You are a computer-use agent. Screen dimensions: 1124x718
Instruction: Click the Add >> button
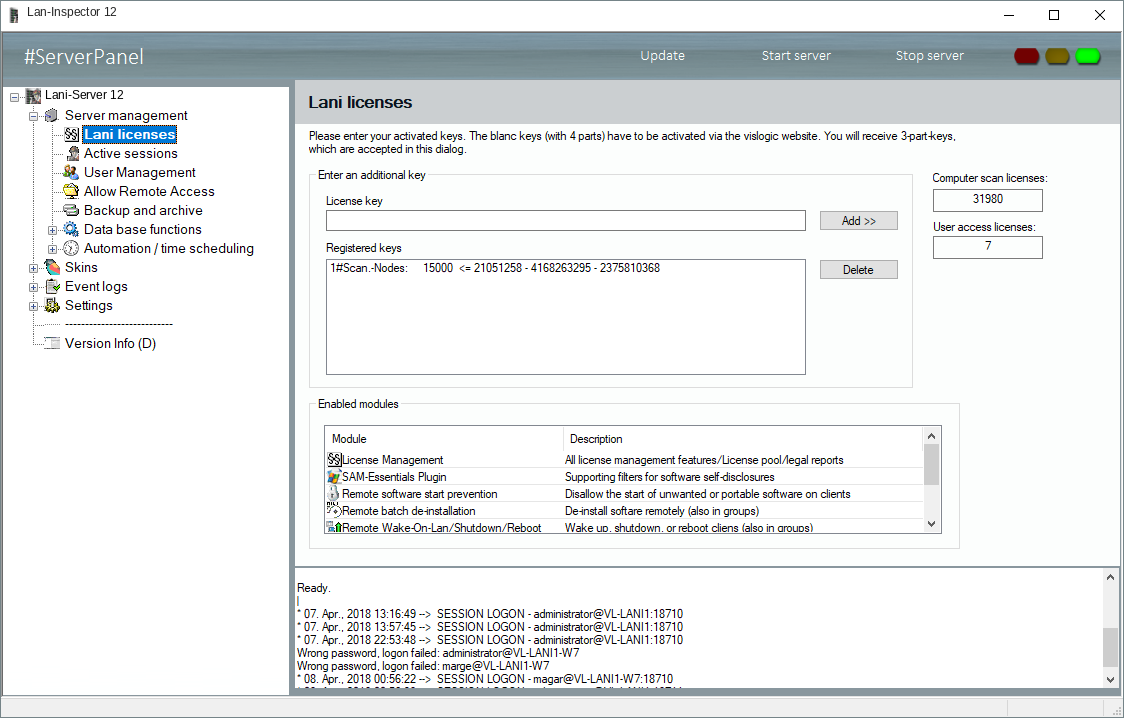coord(859,221)
